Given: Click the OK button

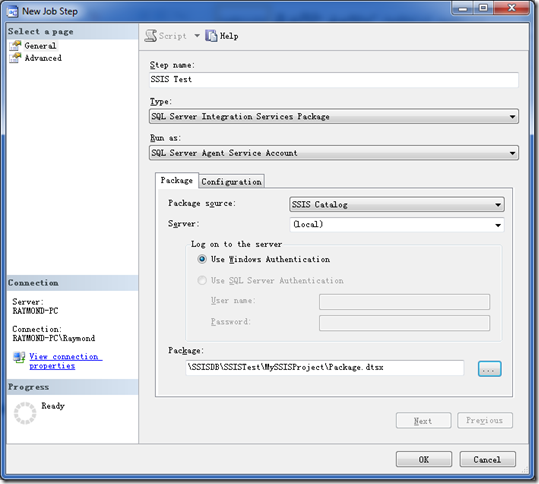Looking at the screenshot, I should 424,459.
